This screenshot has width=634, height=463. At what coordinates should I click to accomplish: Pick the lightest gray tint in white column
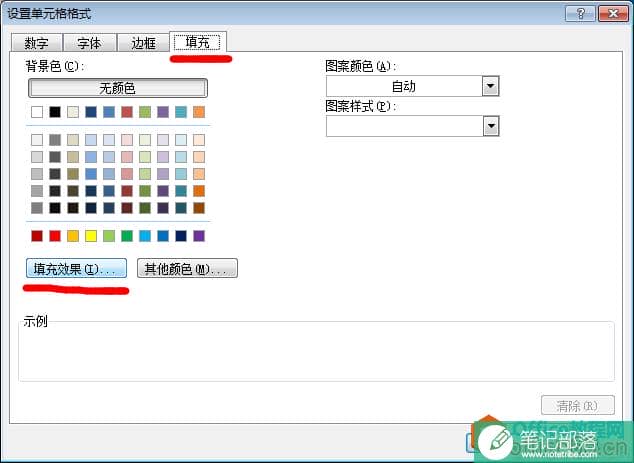click(x=37, y=140)
